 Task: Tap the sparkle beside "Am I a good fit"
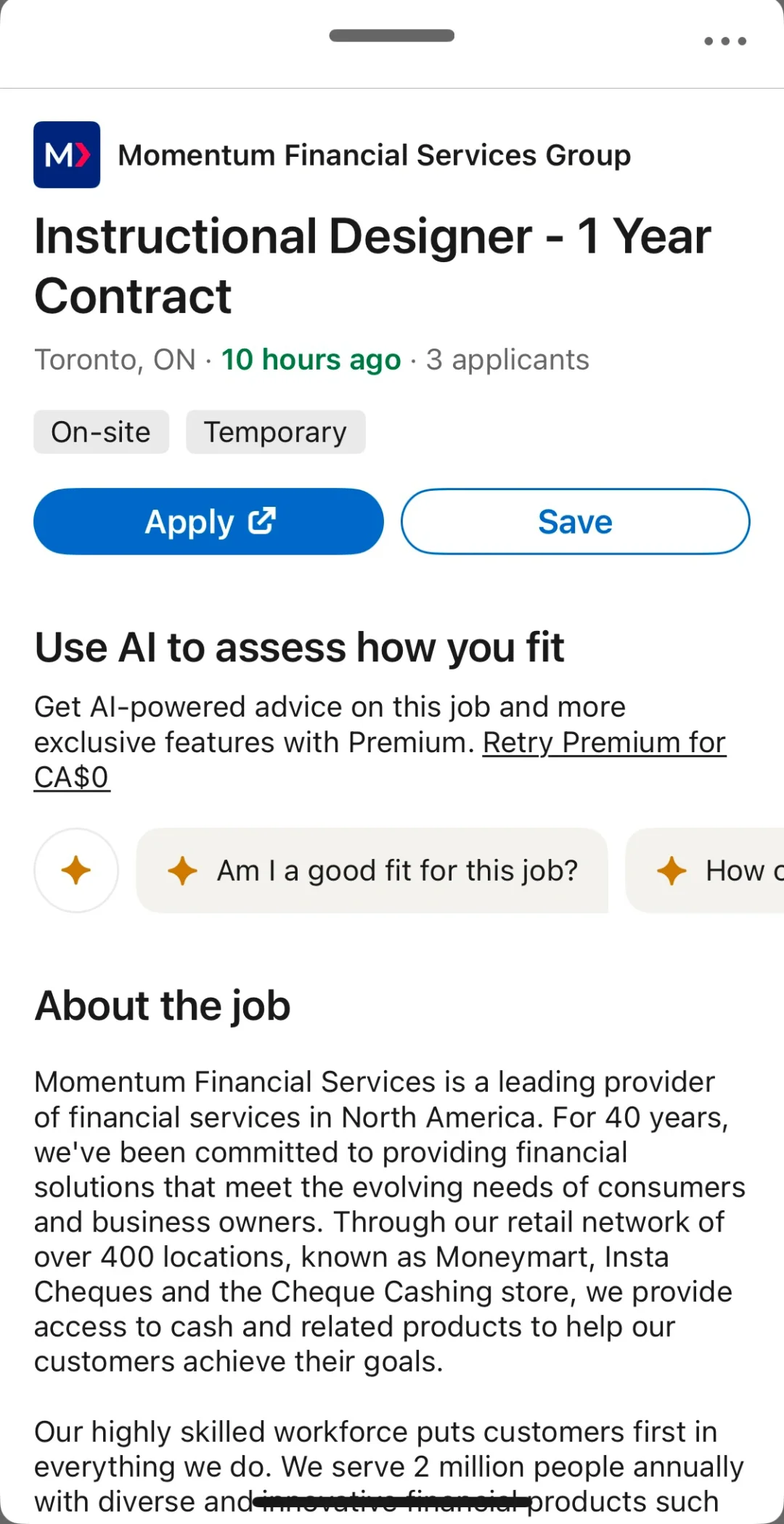[x=182, y=871]
